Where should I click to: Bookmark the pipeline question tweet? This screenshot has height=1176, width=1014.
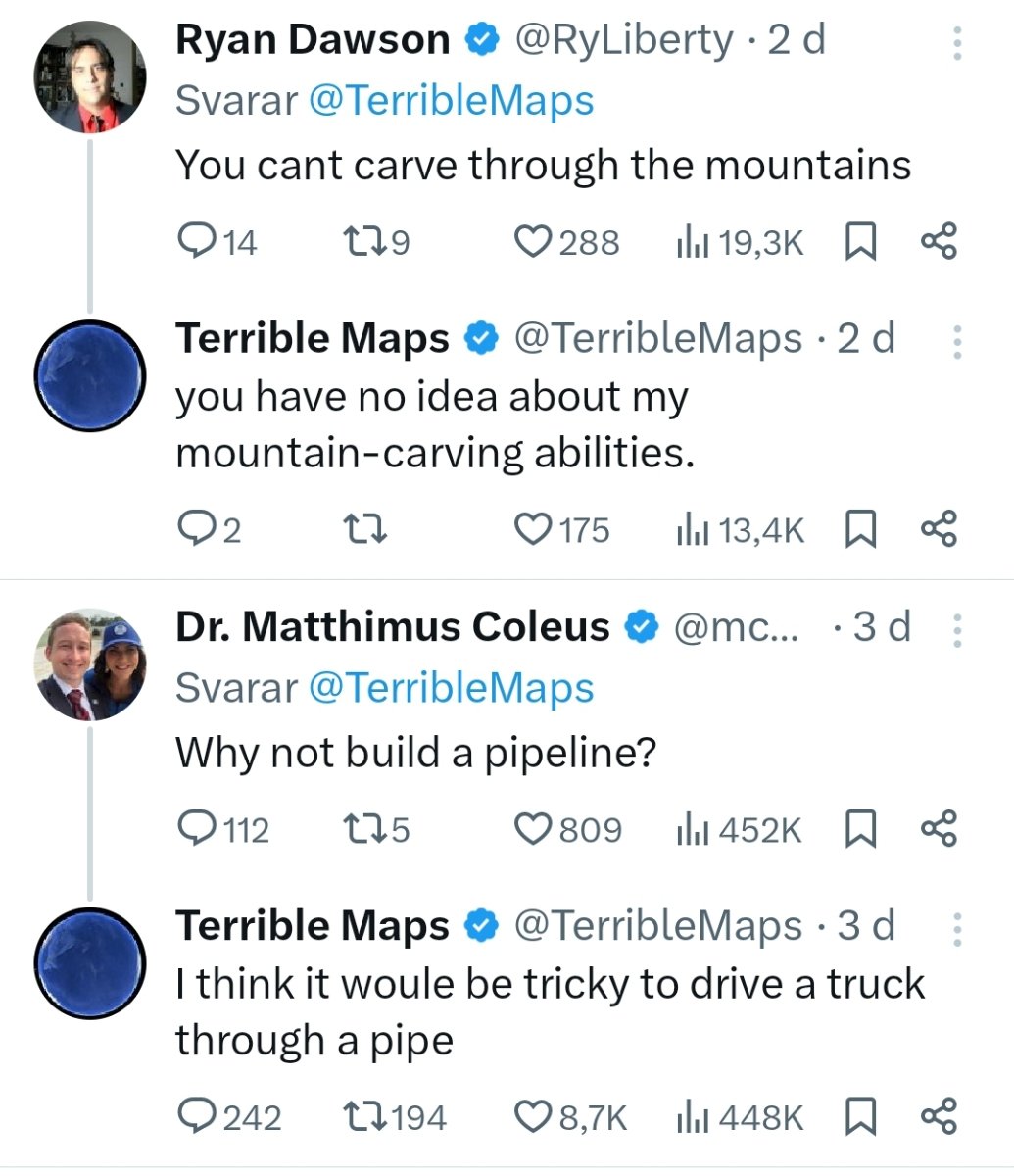click(859, 829)
